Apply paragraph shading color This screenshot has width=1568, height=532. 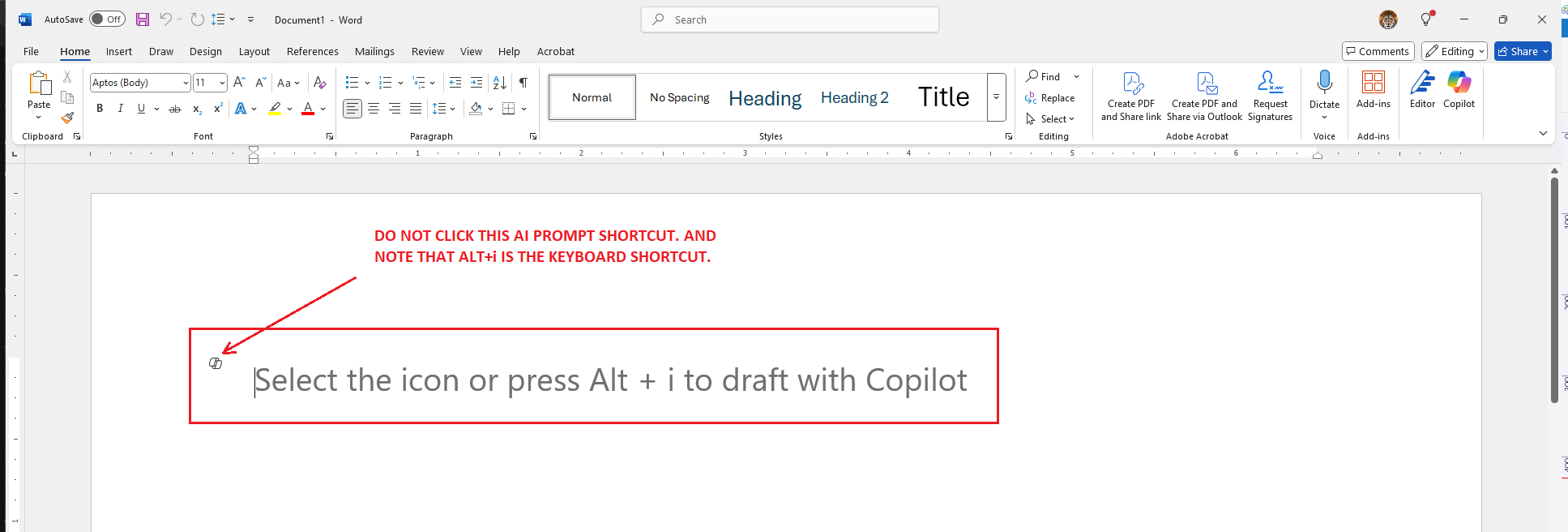coord(476,109)
